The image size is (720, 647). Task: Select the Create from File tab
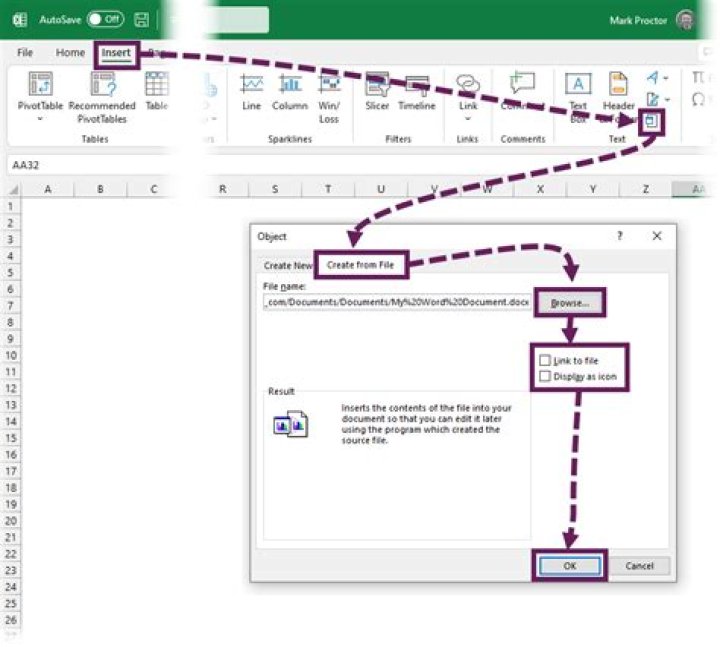[x=360, y=265]
